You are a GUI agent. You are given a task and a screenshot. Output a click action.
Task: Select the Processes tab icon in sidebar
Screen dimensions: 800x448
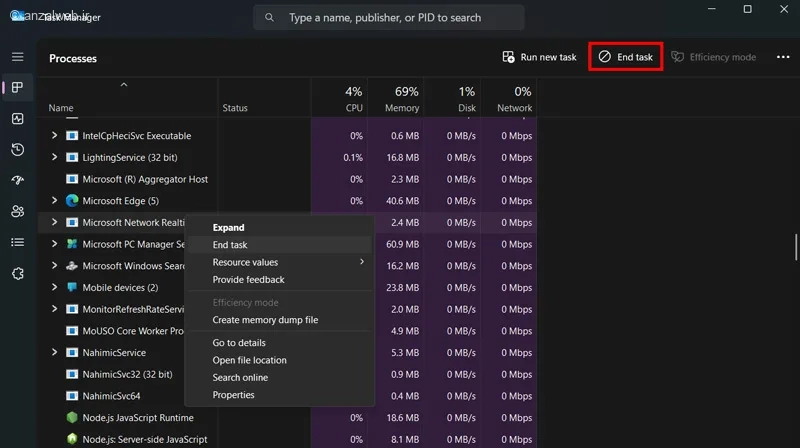pos(17,87)
